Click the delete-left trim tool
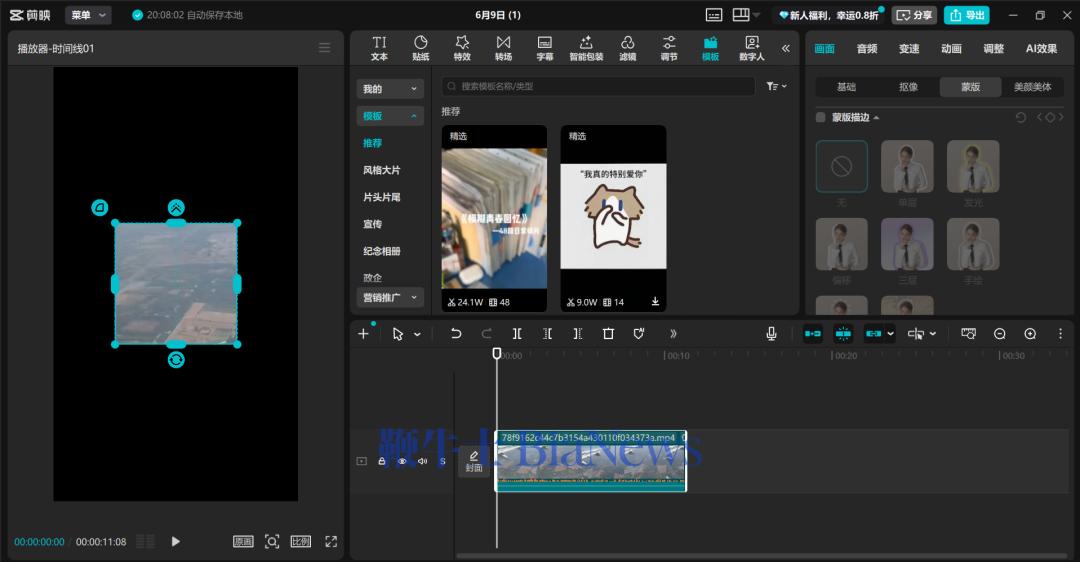1080x562 pixels. click(x=547, y=334)
